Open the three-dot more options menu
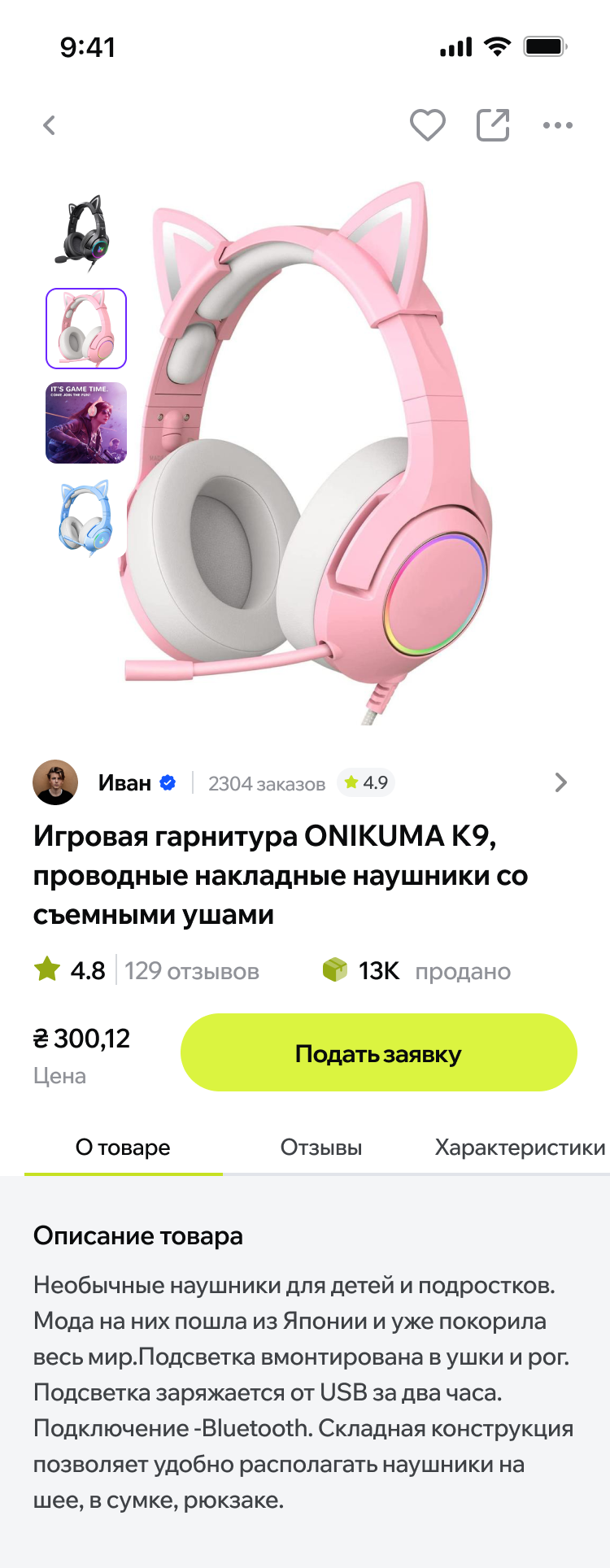This screenshot has width=610, height=1568. (558, 125)
